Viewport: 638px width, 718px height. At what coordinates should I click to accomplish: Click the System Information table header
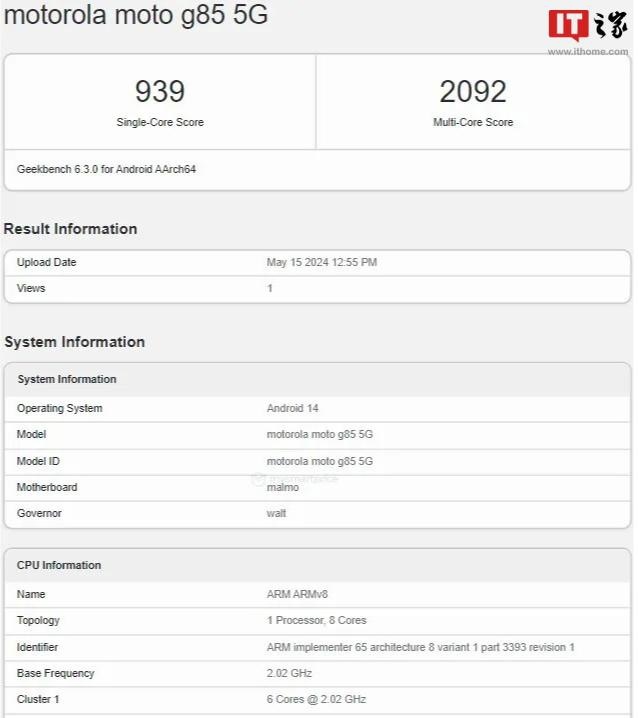pyautogui.click(x=67, y=379)
